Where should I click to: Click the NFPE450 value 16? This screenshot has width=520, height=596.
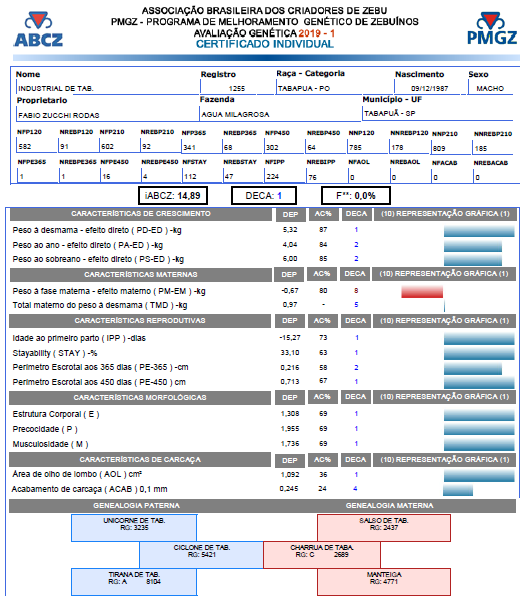(106, 177)
